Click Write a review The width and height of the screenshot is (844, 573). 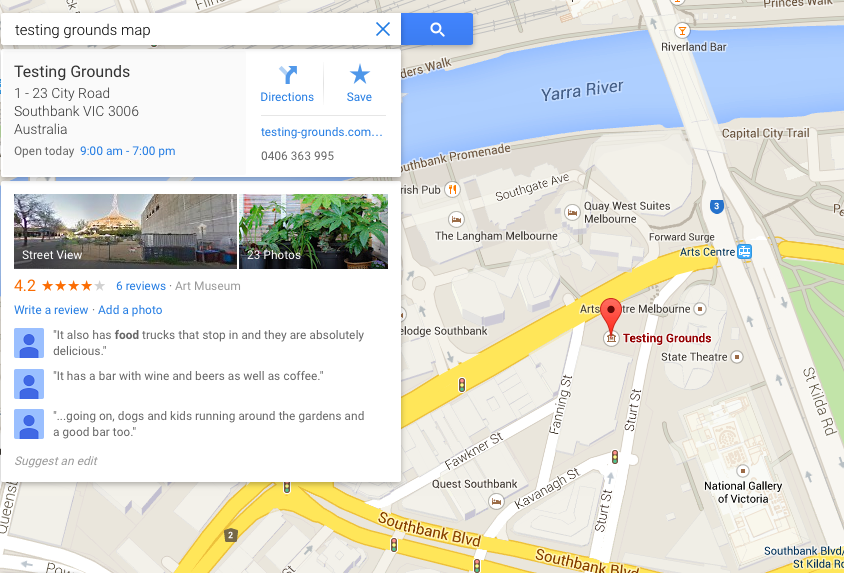pyautogui.click(x=51, y=310)
